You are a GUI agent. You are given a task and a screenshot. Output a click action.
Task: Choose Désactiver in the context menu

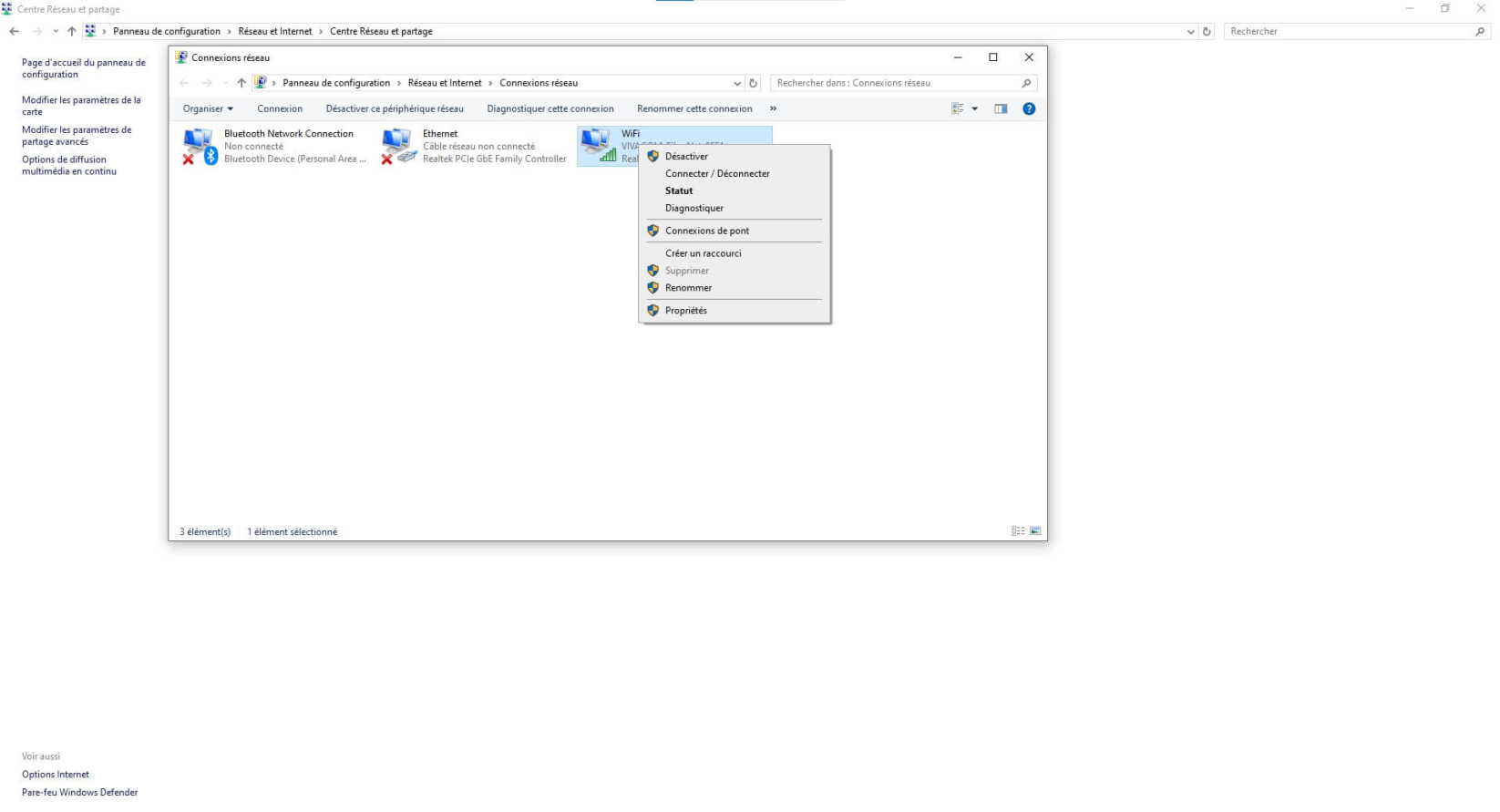pyautogui.click(x=735, y=156)
